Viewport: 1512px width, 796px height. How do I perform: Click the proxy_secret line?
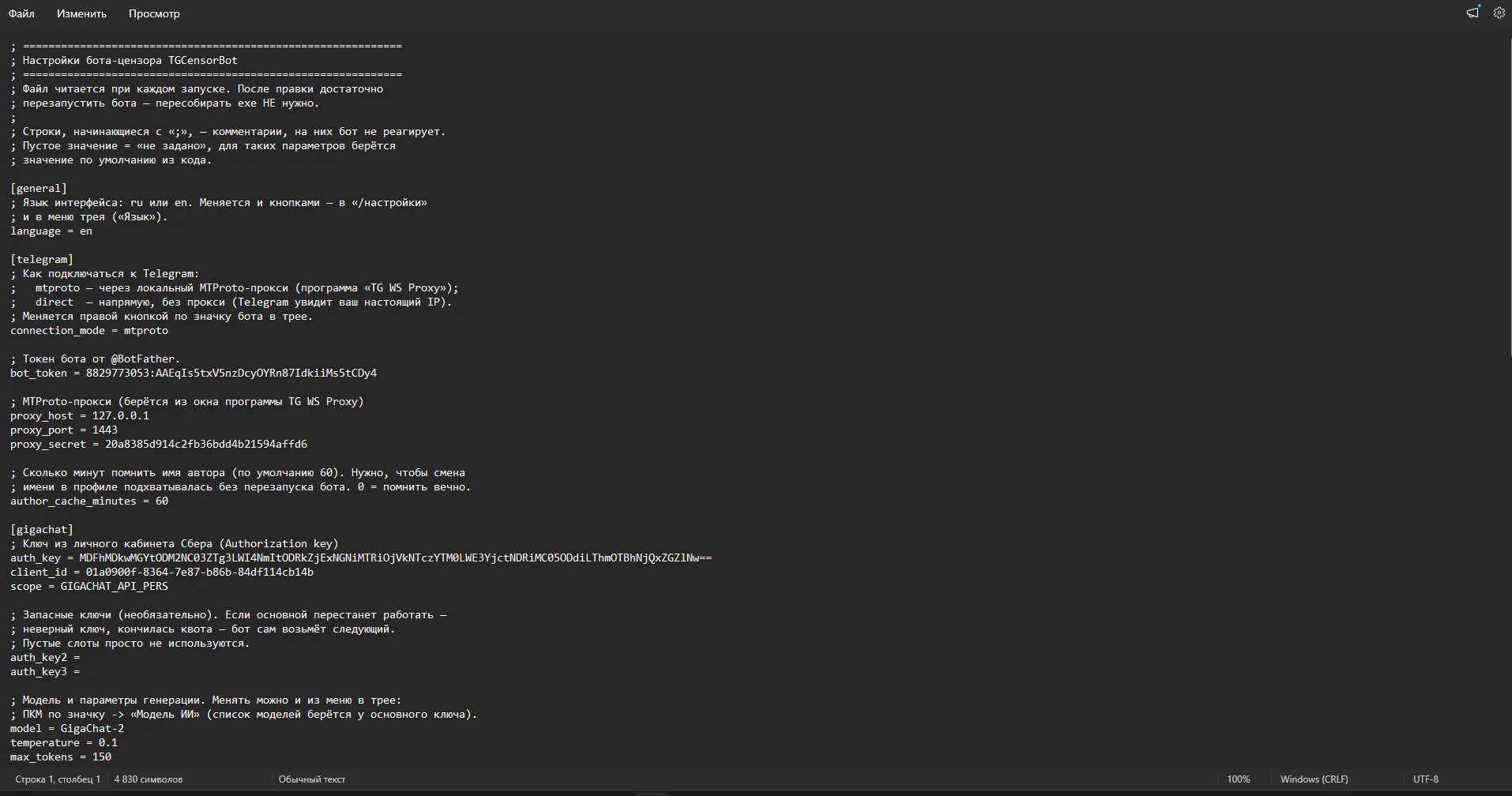coord(159,444)
